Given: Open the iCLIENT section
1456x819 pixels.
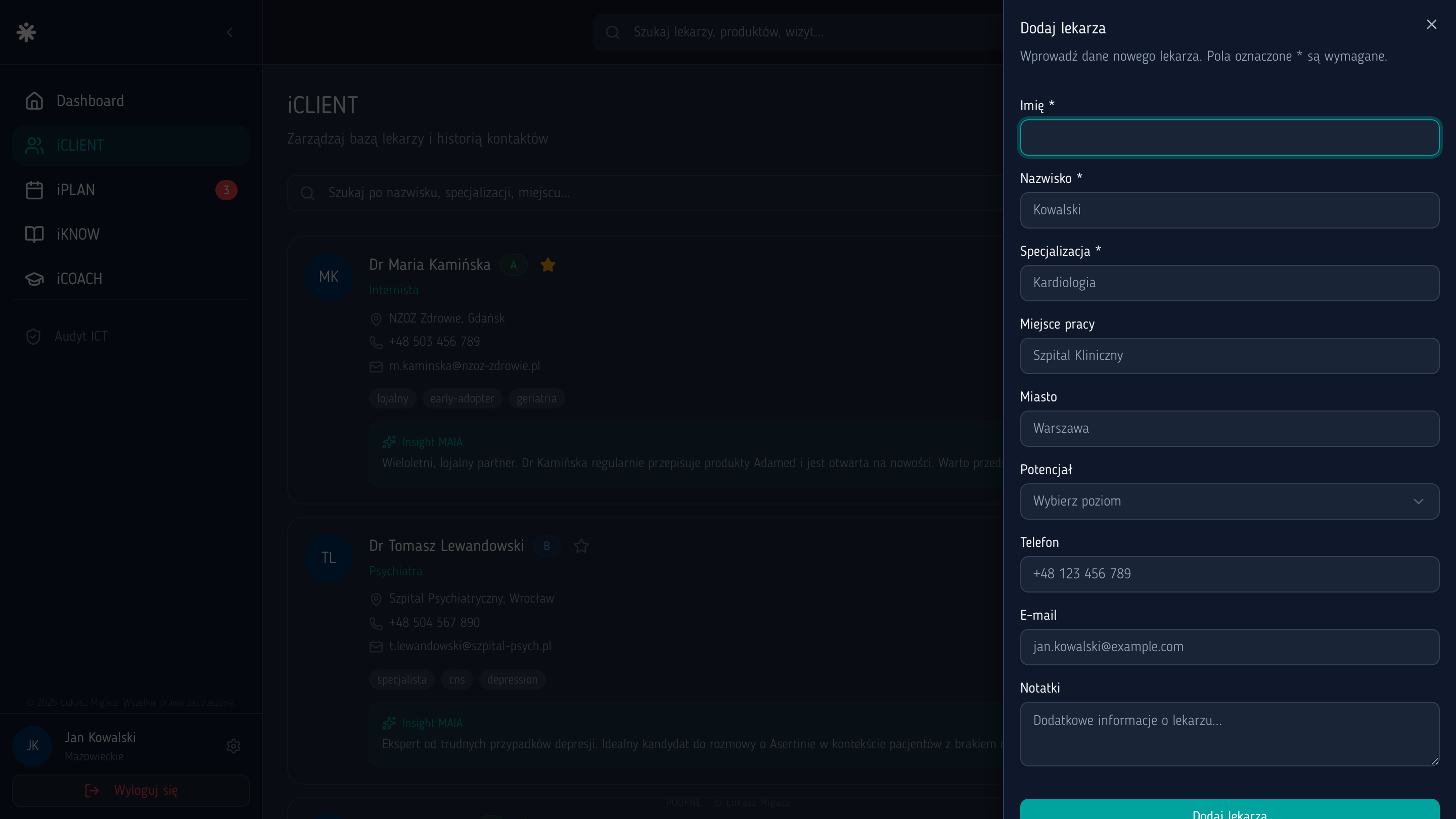Looking at the screenshot, I should point(130,145).
